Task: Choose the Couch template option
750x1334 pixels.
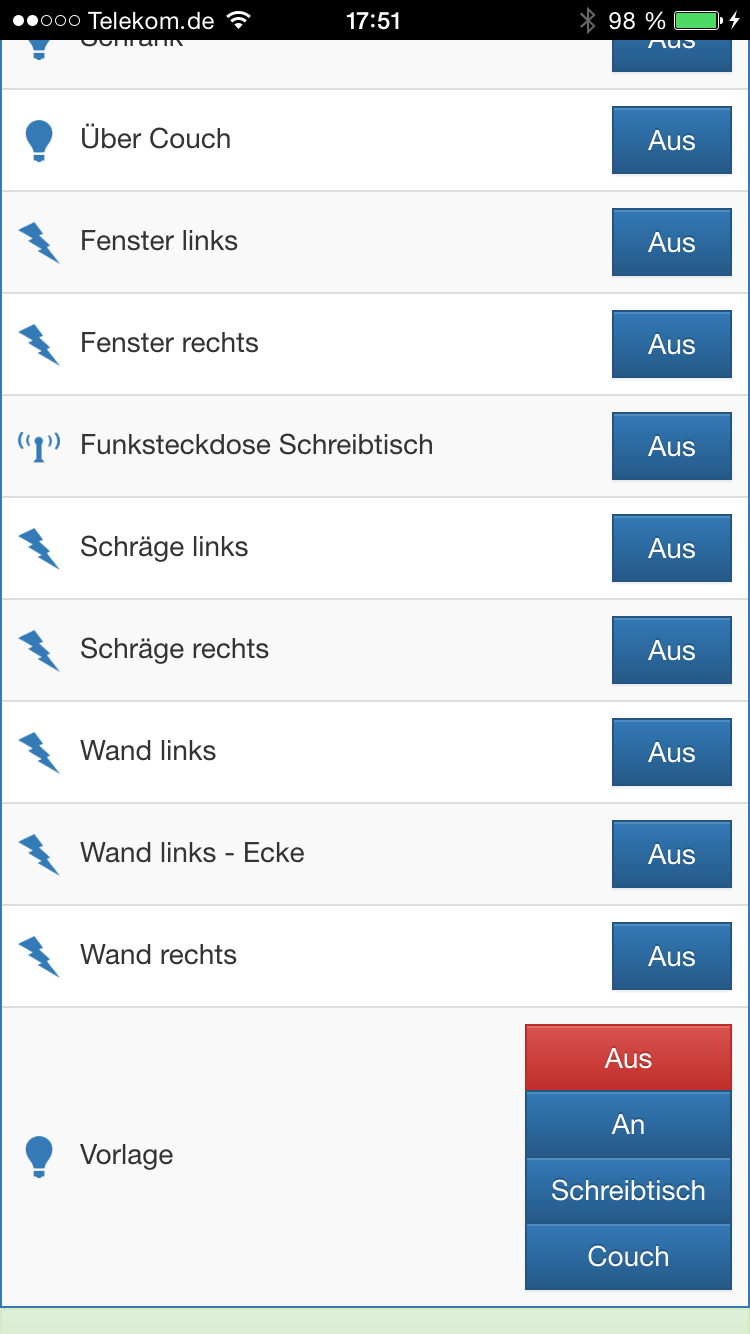Action: tap(628, 1257)
